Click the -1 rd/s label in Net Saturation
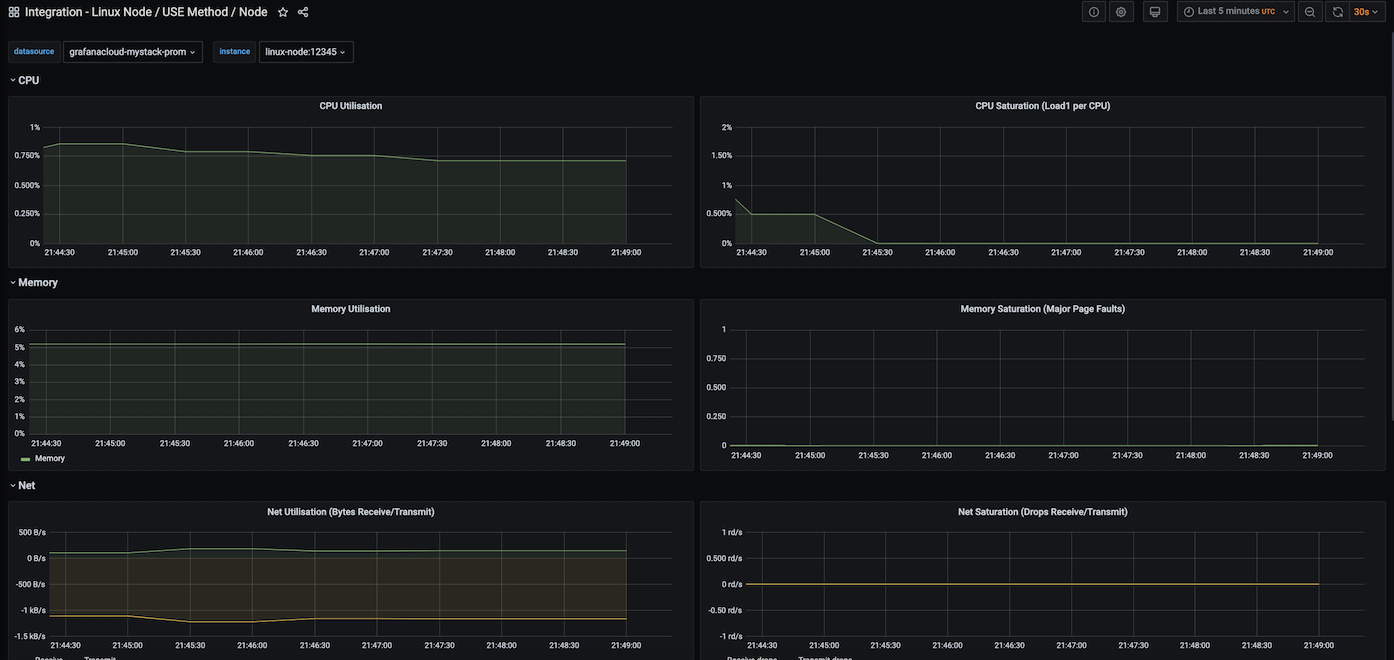Image resolution: width=1394 pixels, height=660 pixels. point(731,637)
